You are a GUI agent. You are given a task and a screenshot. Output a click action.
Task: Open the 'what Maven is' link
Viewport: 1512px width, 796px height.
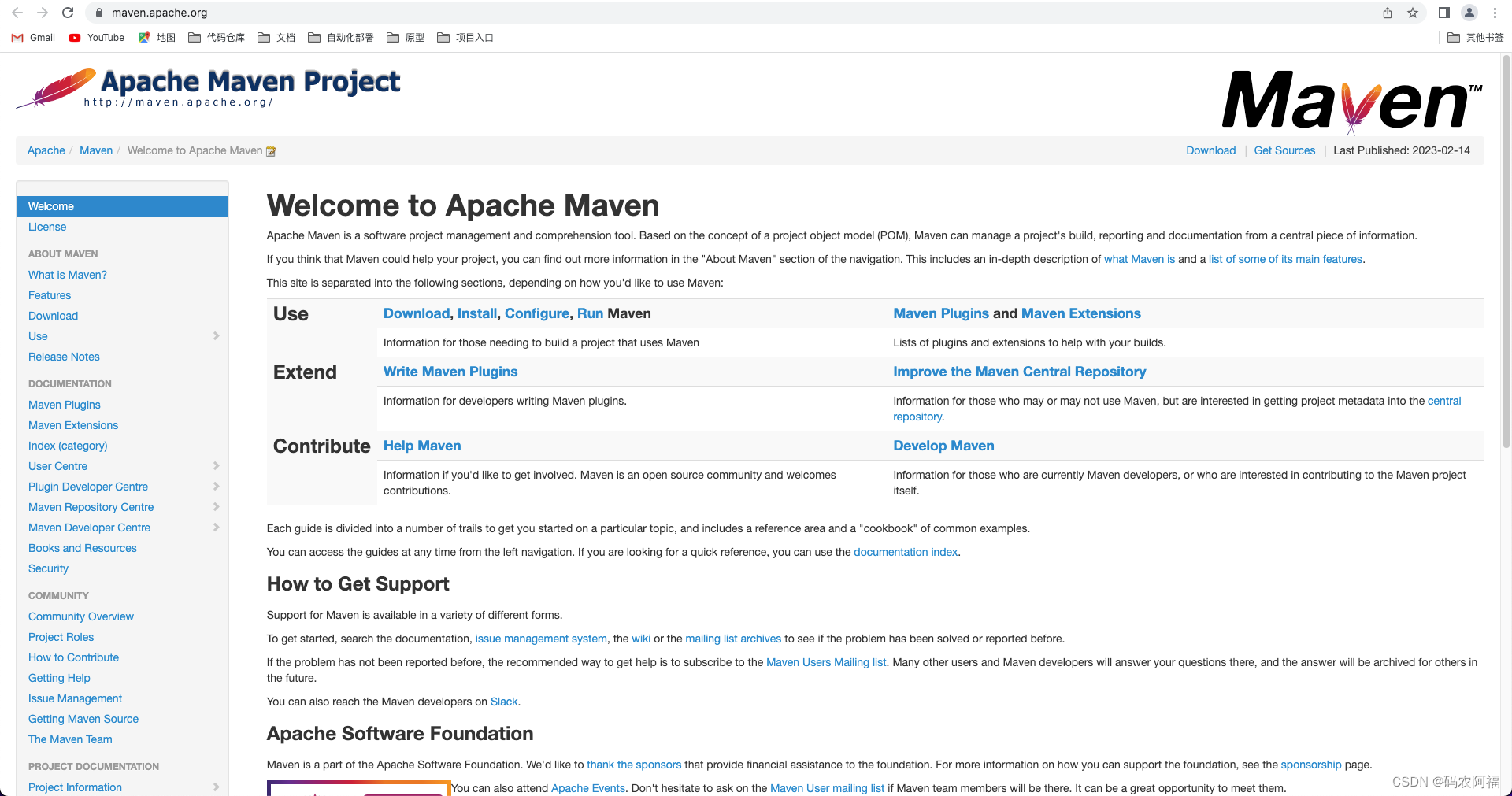[1140, 259]
